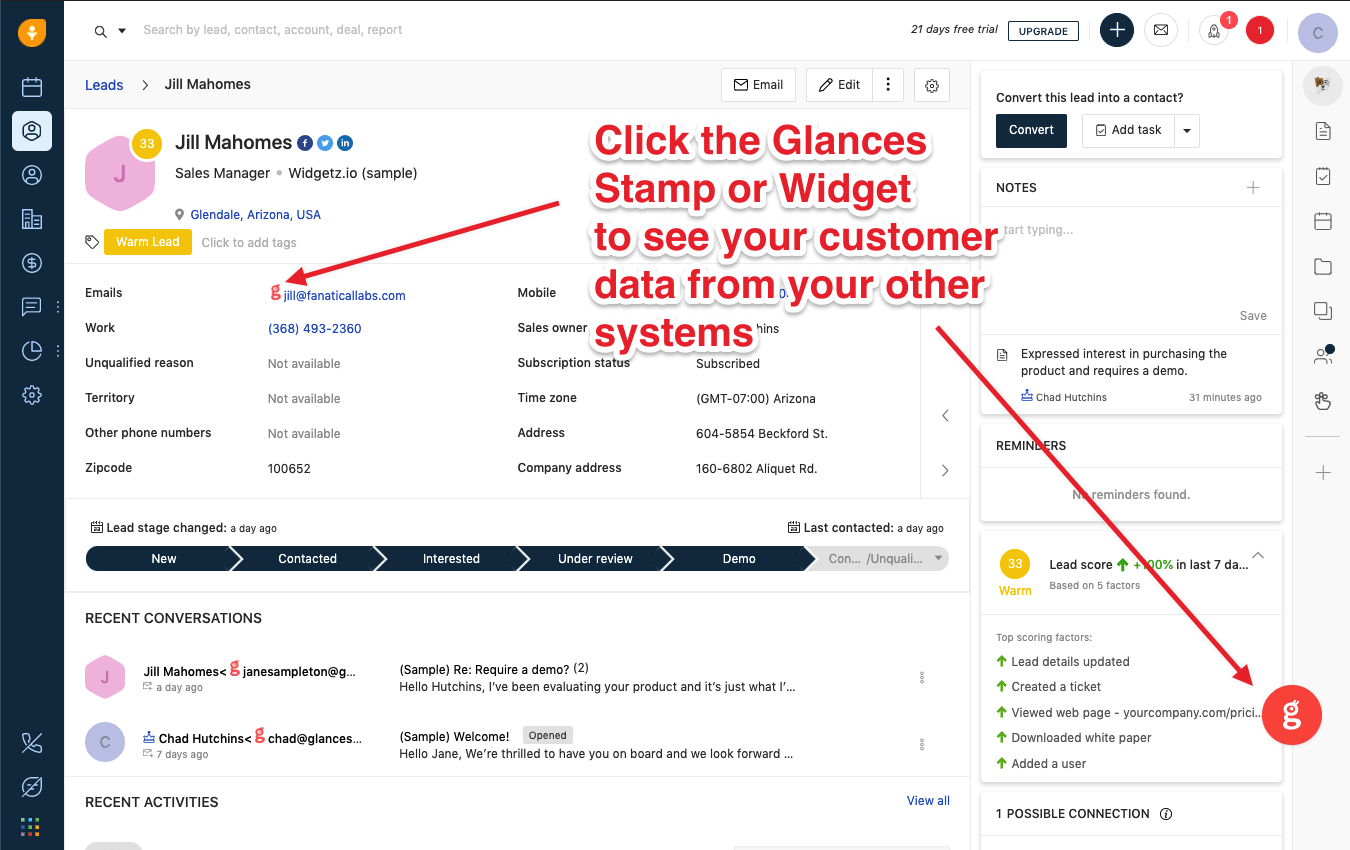Screen dimensions: 1350x850
Task: Call the work number (368) 493-2360
Action: (315, 328)
